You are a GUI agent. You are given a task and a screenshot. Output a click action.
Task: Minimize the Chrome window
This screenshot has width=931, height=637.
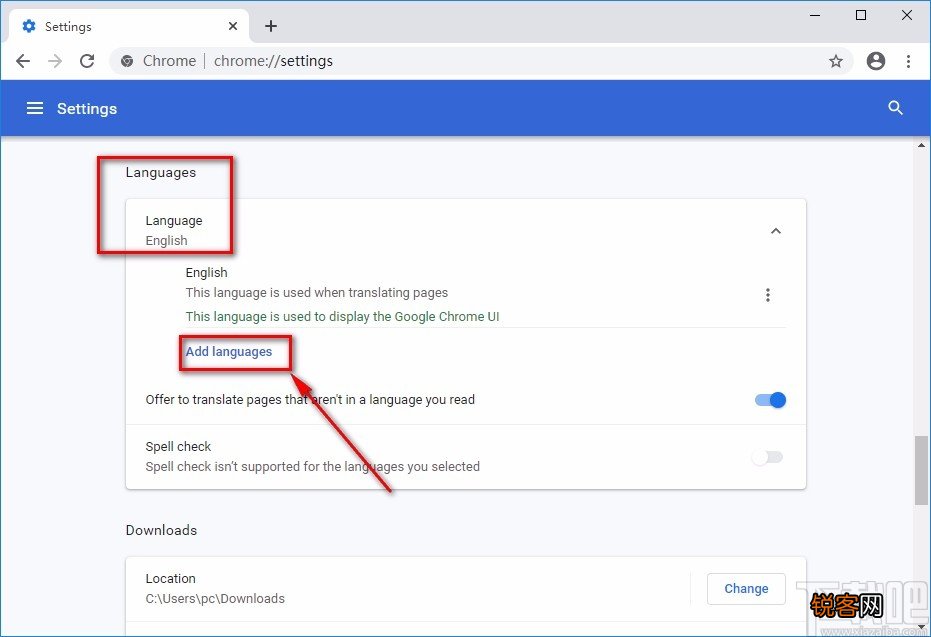[x=815, y=15]
